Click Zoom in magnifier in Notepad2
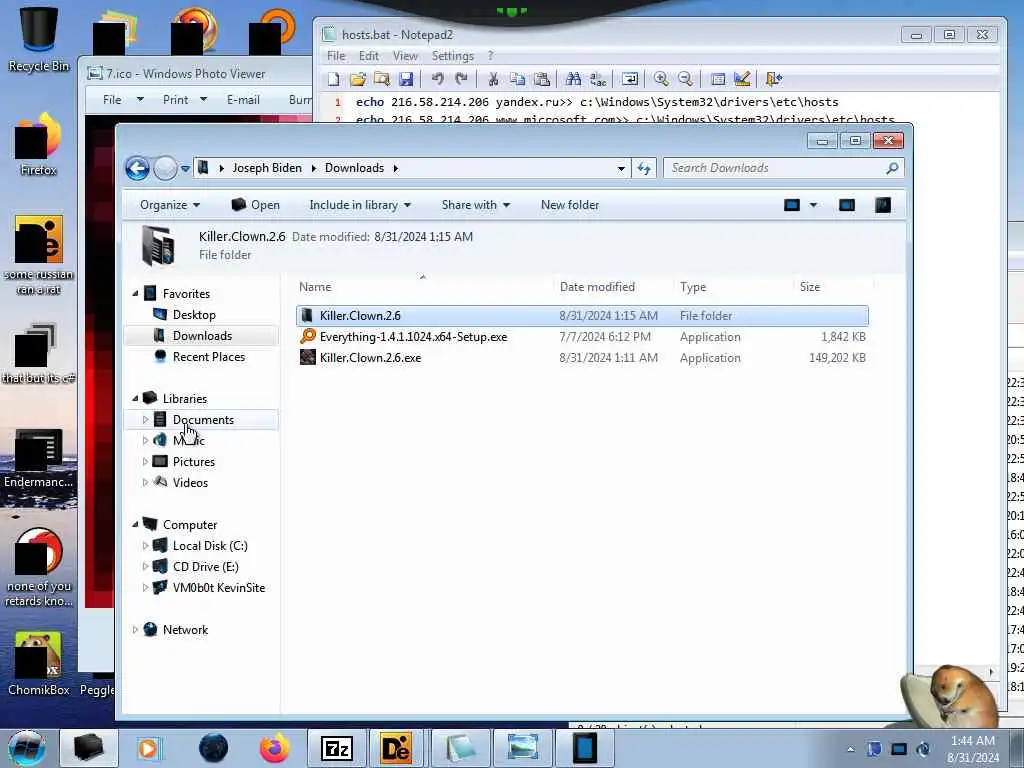The image size is (1024, 768). click(661, 79)
